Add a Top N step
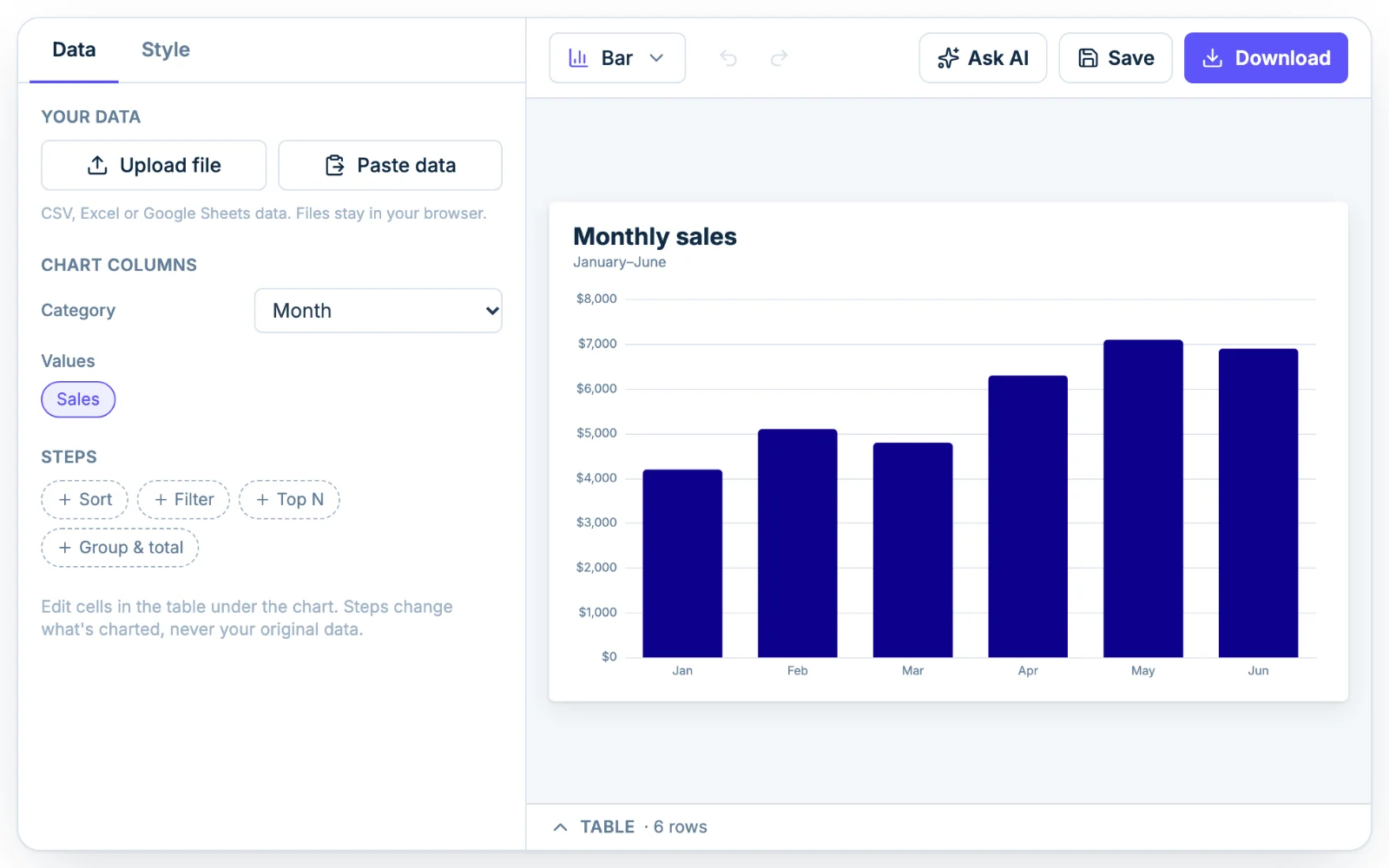 [x=289, y=500]
